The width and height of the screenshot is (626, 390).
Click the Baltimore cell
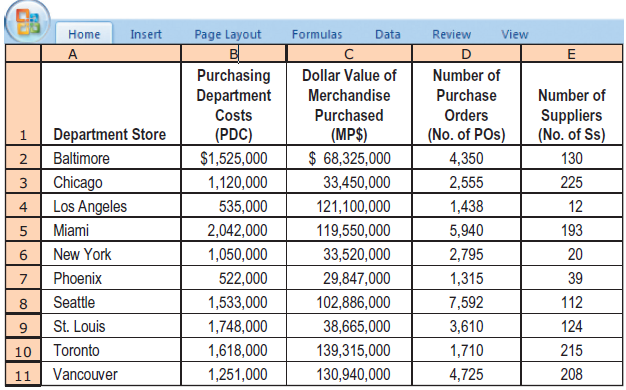pos(111,158)
